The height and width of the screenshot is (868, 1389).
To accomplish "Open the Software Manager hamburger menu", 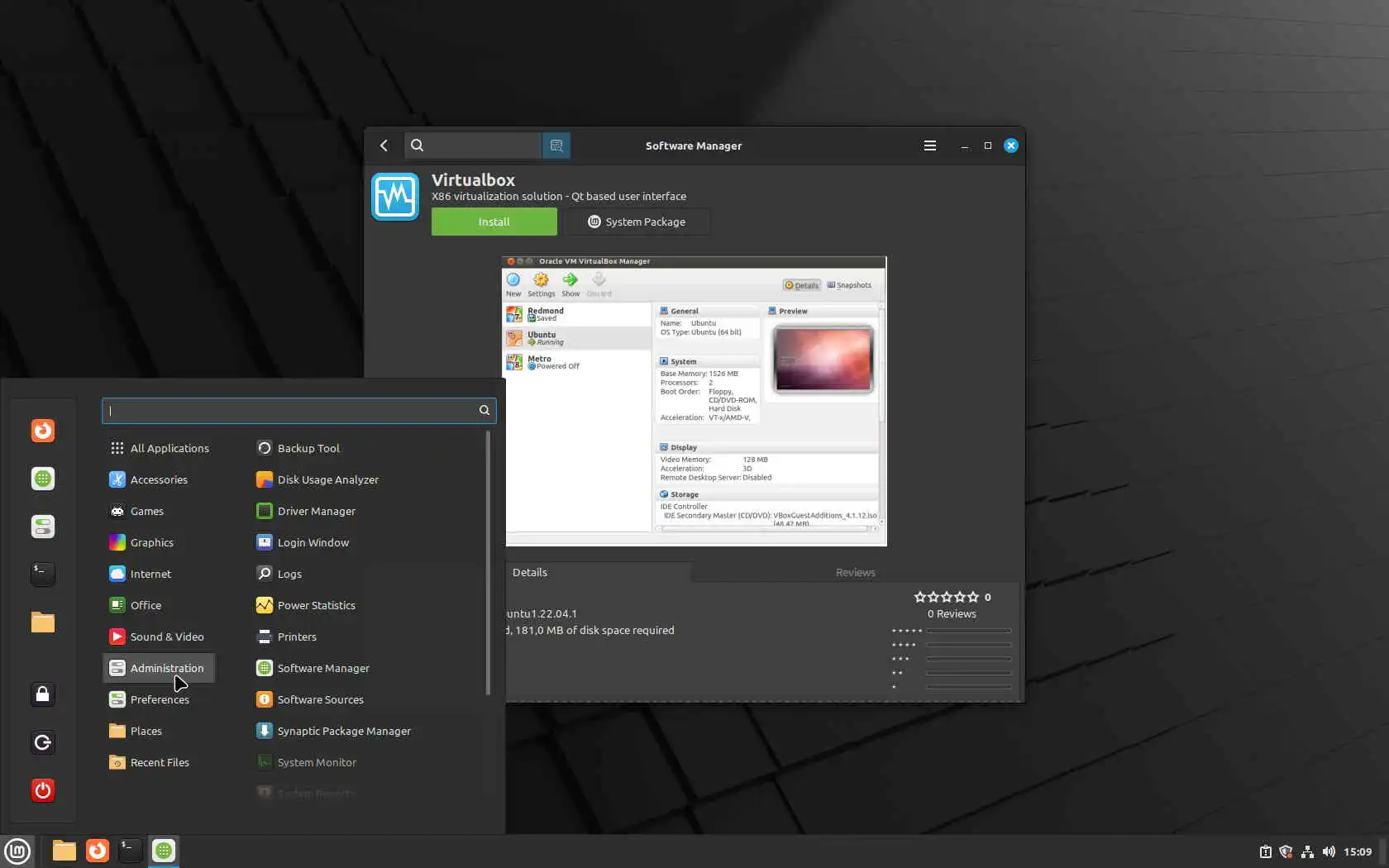I will (930, 145).
